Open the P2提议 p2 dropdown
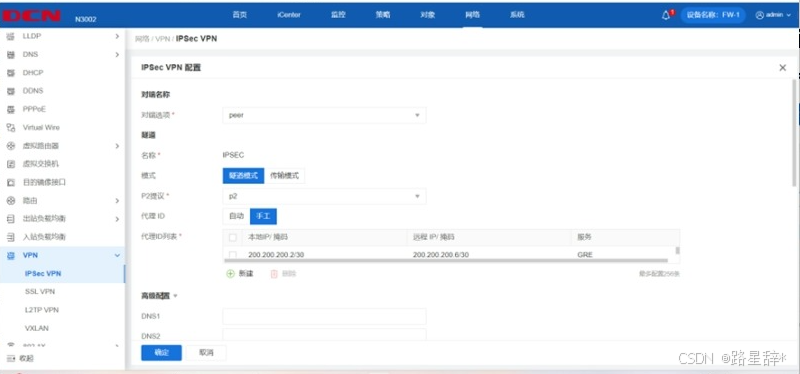The image size is (800, 374). coord(324,196)
